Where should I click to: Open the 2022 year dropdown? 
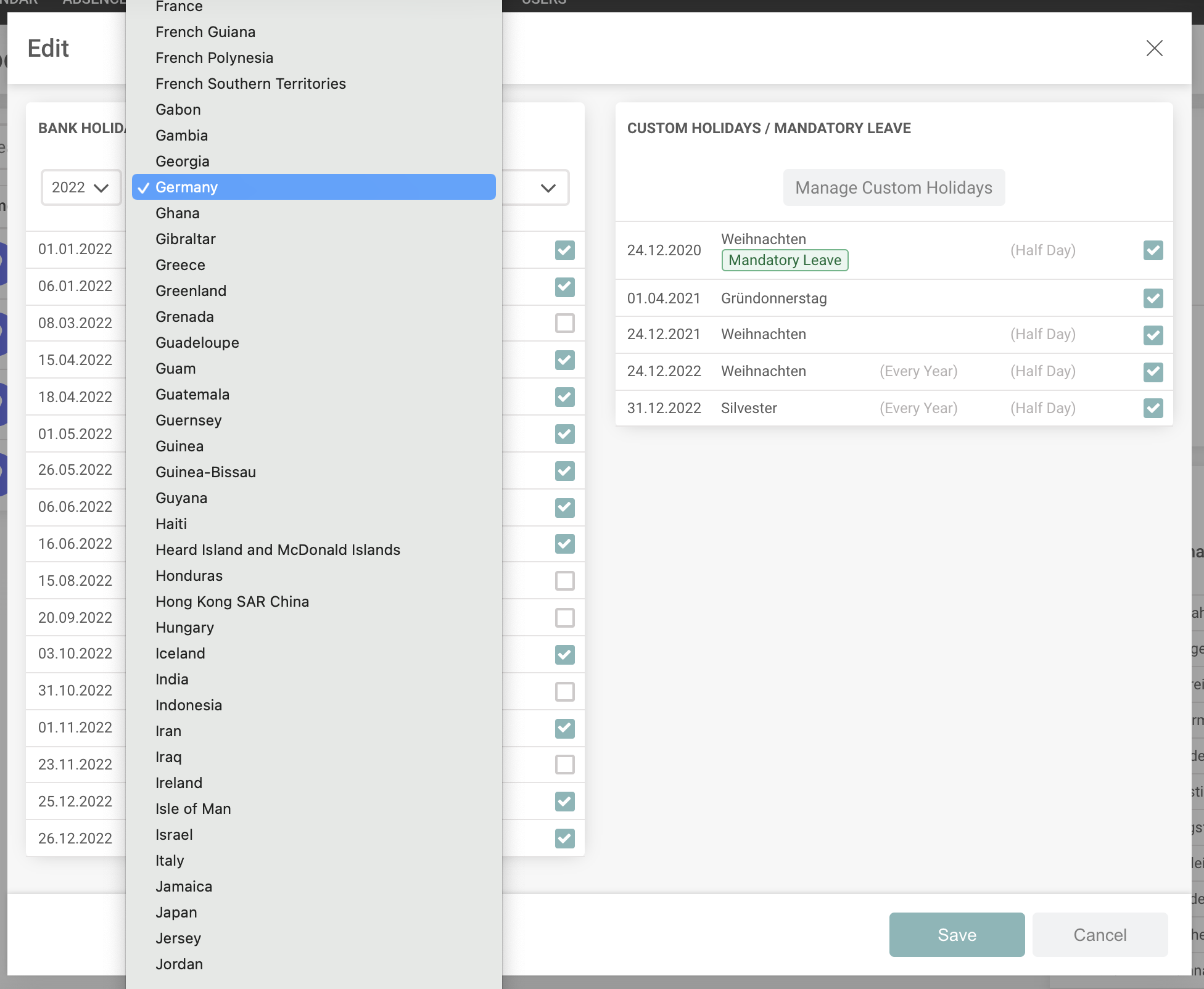click(x=80, y=187)
